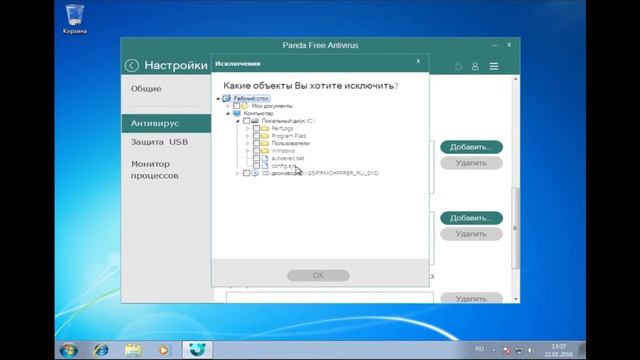Open the Windows Start menu

[x=69, y=350]
